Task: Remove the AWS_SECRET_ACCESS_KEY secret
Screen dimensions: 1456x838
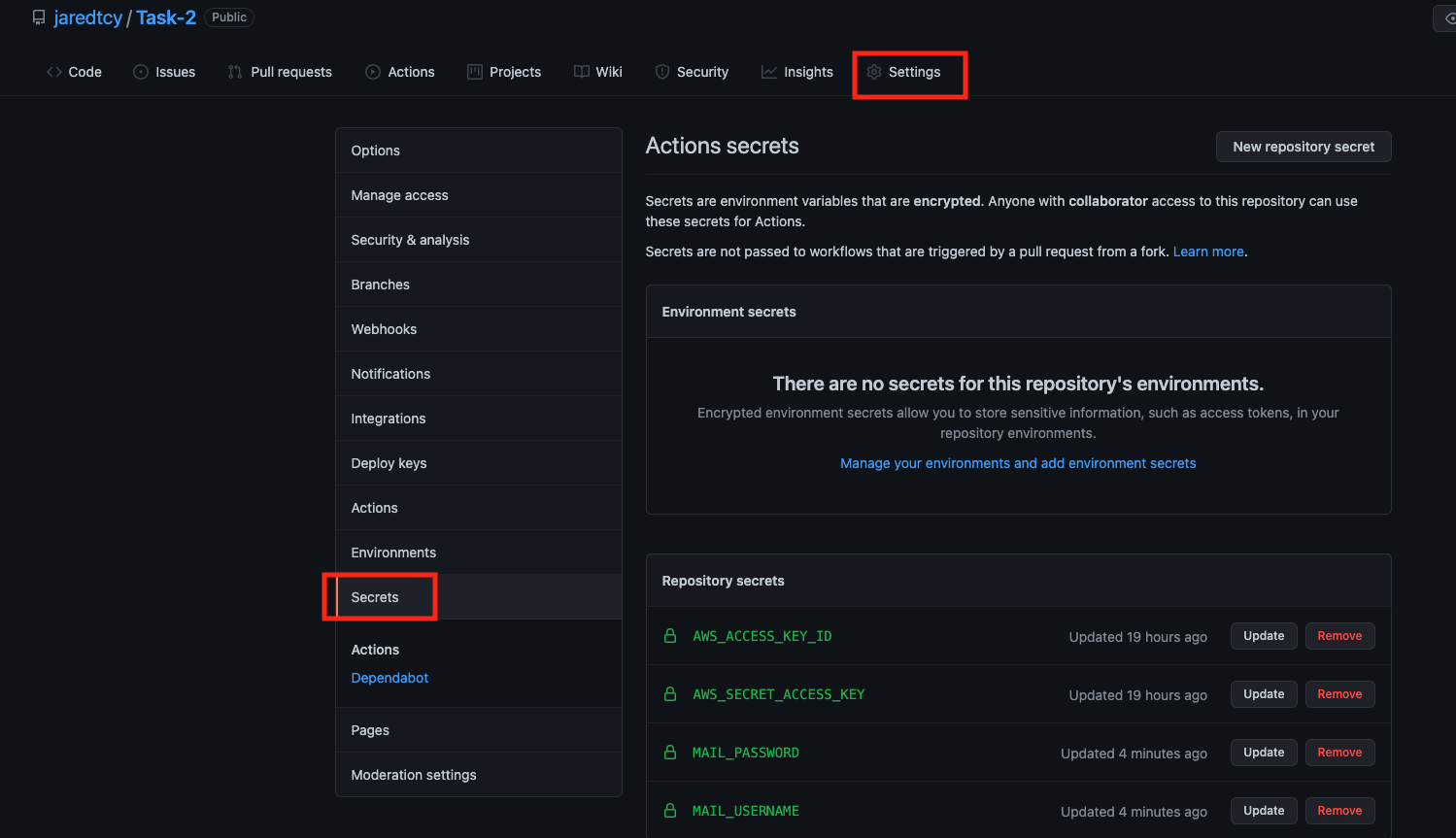Action: click(x=1339, y=693)
